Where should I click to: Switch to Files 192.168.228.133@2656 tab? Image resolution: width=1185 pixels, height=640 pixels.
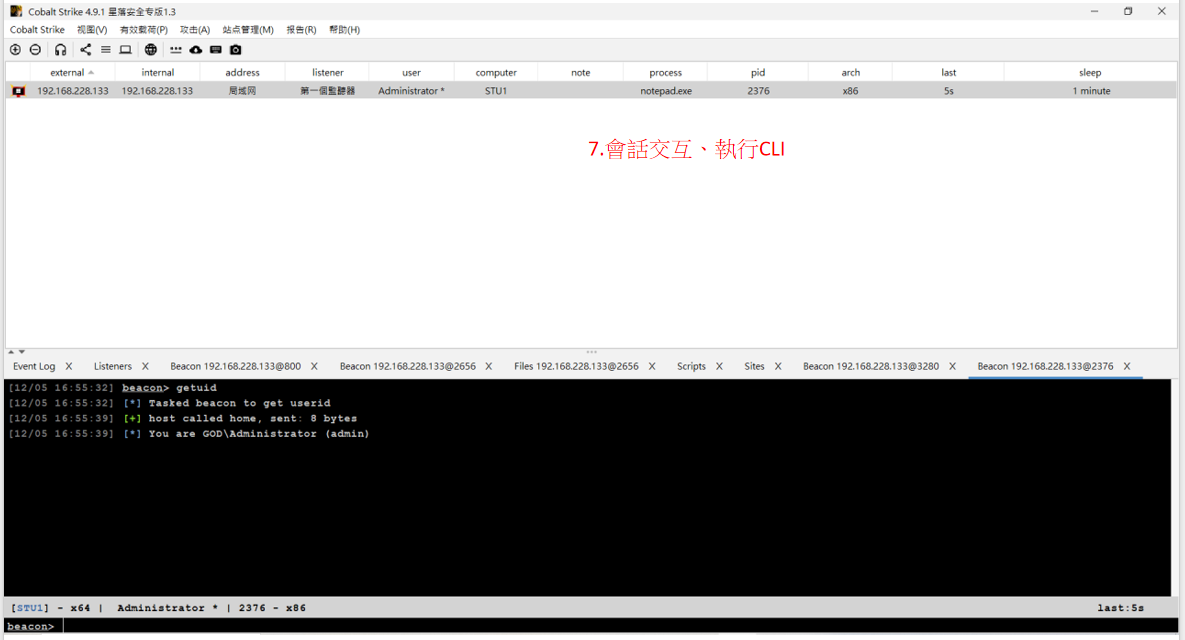(x=577, y=366)
